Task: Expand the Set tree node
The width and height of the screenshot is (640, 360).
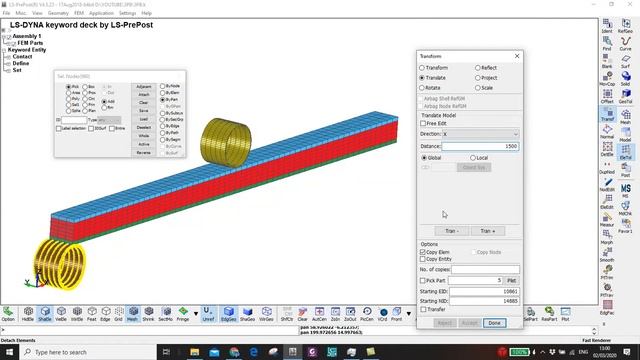Action: (x=8, y=71)
